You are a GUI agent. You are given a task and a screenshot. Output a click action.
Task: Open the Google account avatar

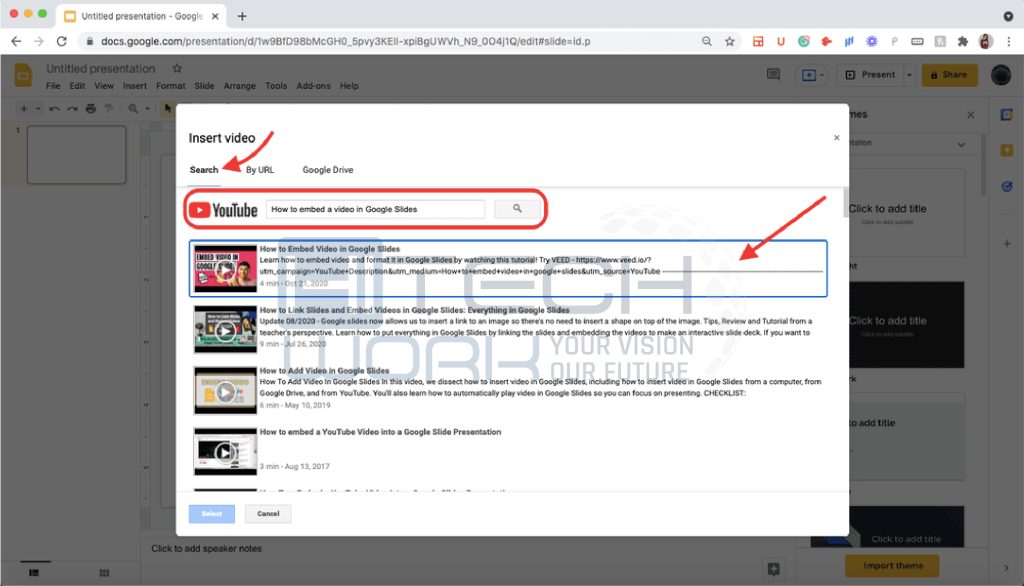(1001, 75)
